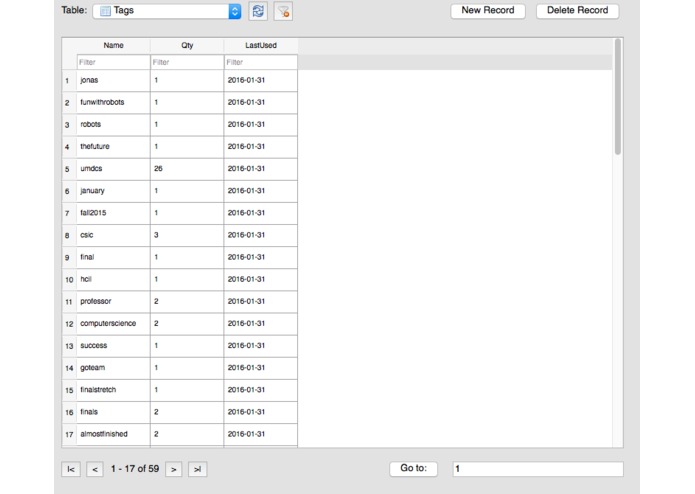Click the Qty value in computerscience row
The height and width of the screenshot is (494, 695).
click(187, 324)
